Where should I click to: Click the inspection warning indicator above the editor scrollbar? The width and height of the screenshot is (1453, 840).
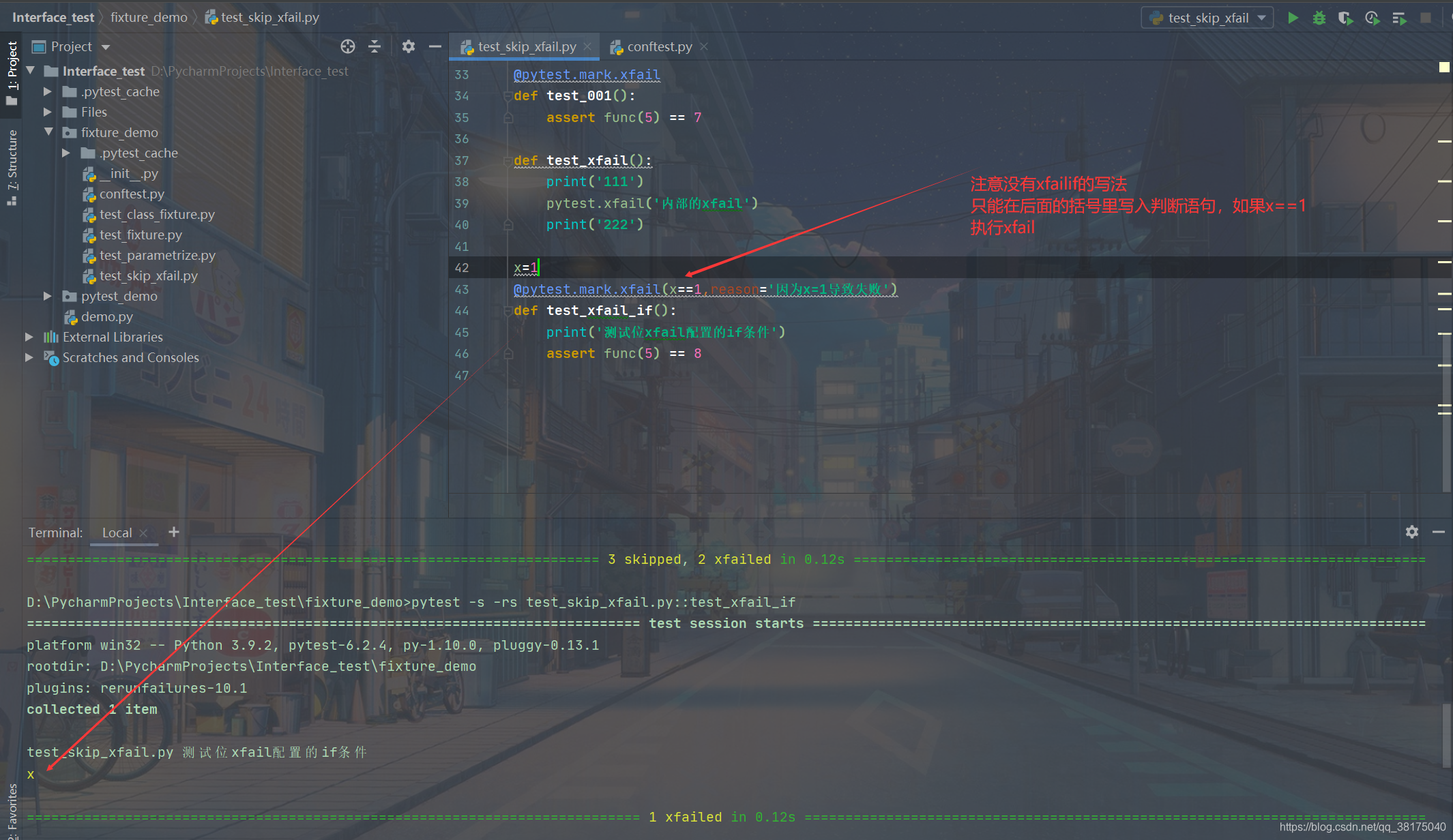(x=1444, y=67)
